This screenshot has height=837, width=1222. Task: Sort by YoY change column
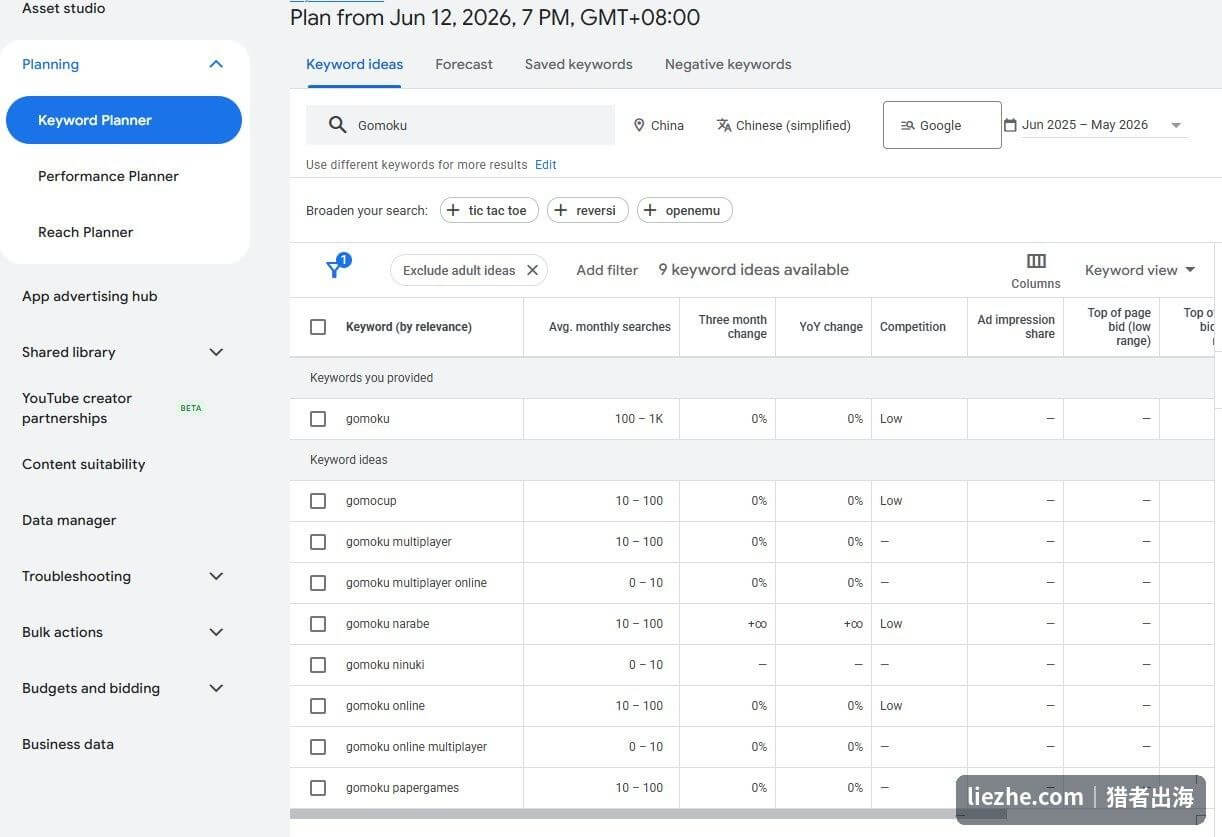point(831,327)
